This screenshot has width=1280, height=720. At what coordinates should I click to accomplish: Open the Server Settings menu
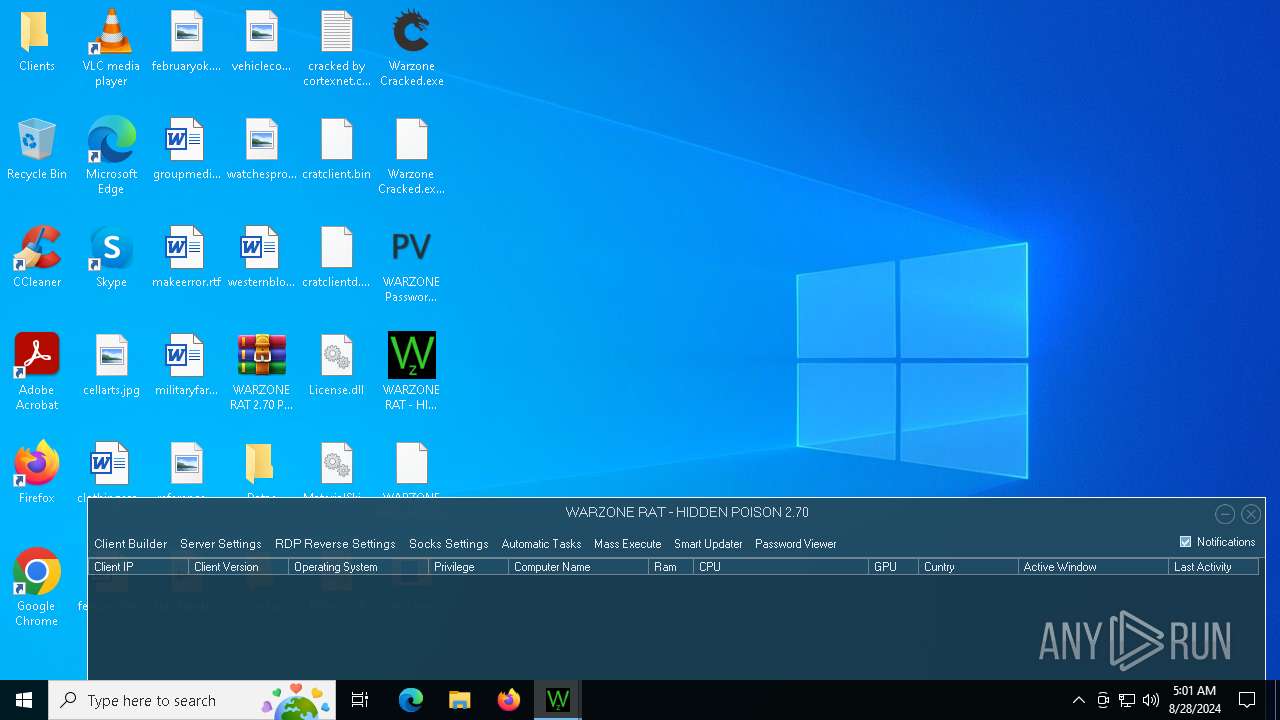220,544
